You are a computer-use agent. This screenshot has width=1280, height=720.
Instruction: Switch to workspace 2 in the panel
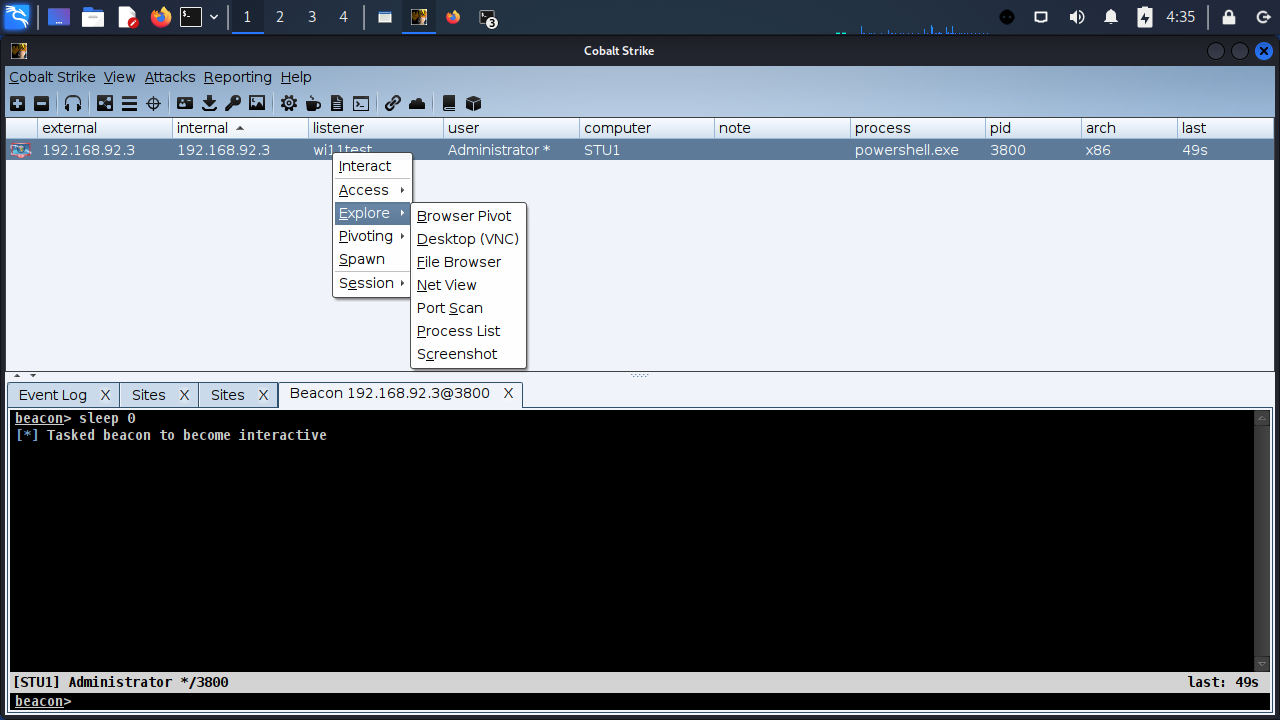coord(280,17)
